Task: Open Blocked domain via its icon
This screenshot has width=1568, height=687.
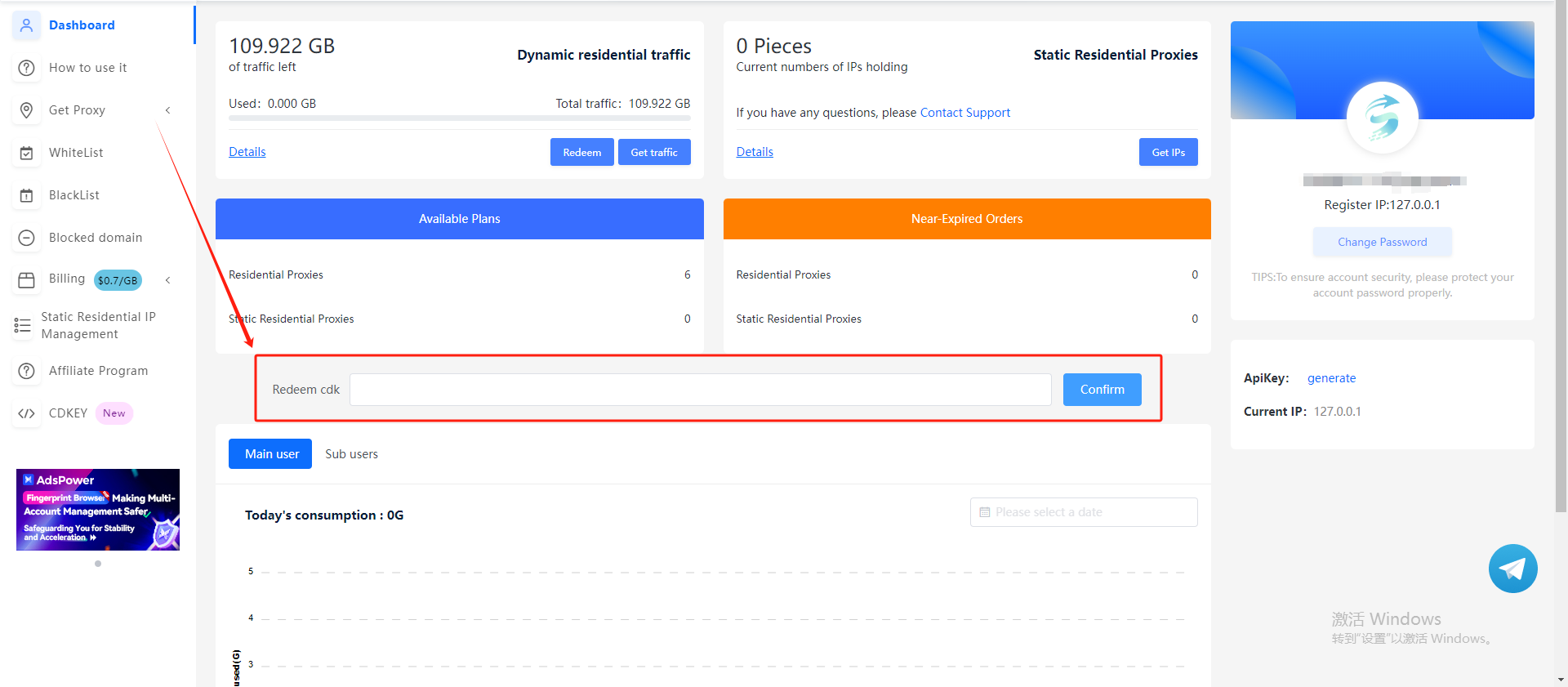Action: coord(26,238)
